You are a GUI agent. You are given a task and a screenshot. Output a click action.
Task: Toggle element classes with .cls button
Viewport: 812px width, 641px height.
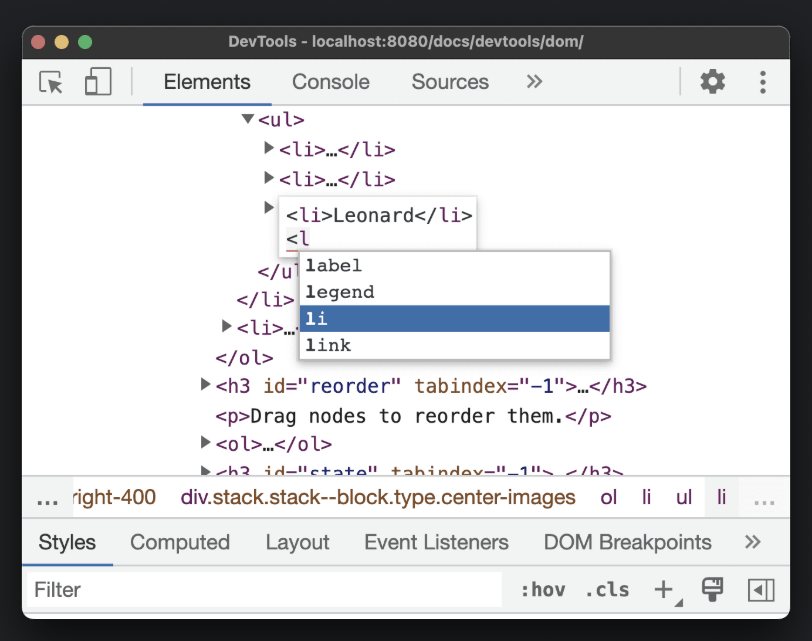[607, 590]
